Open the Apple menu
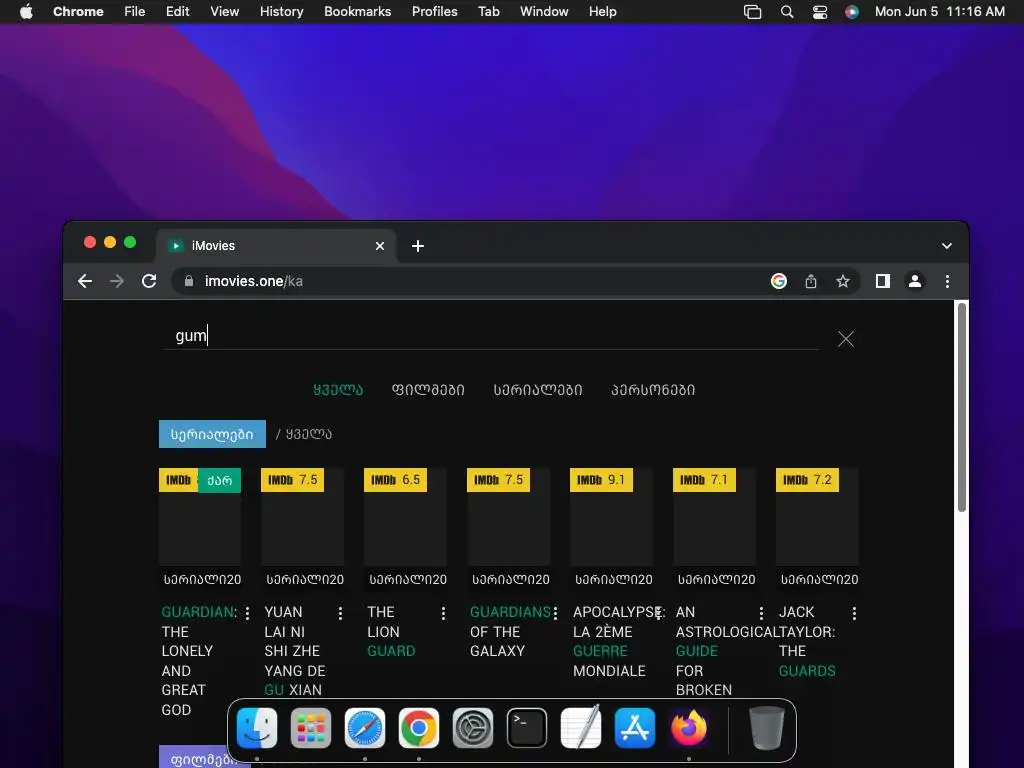This screenshot has height=768, width=1024. 26,12
